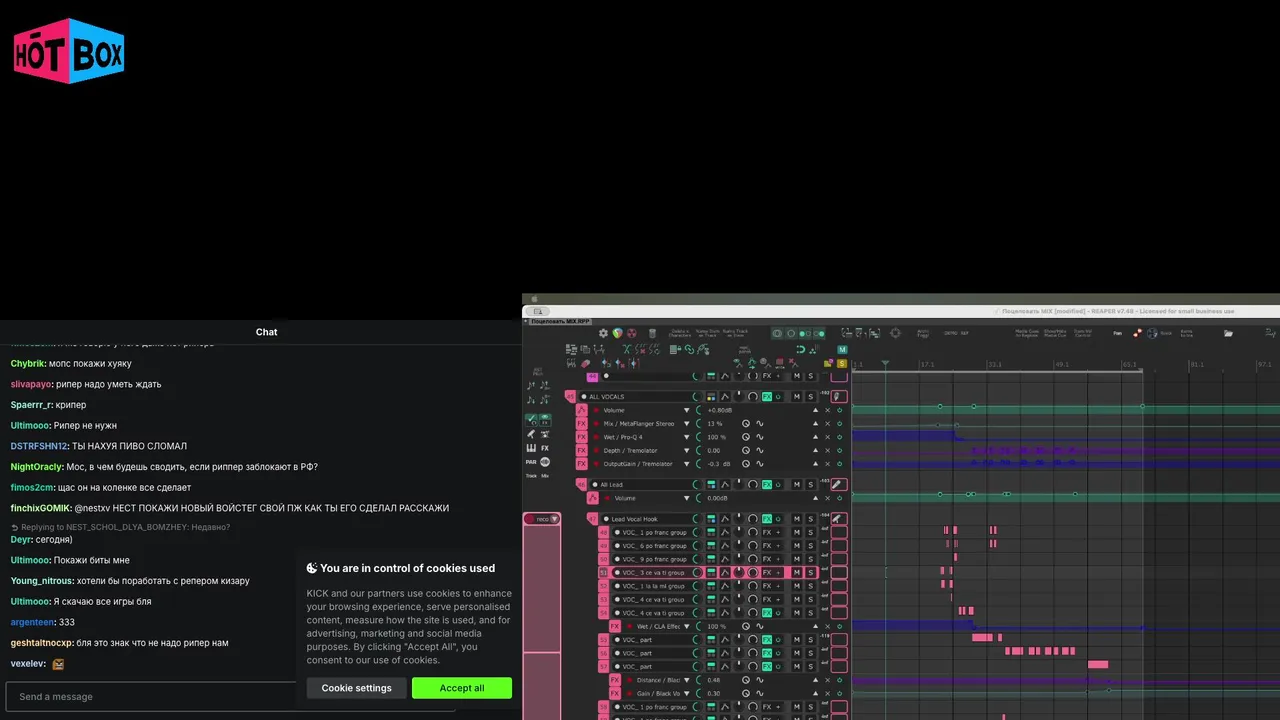Toggle global solo yellow S button
This screenshot has height=720, width=1280.
842,363
